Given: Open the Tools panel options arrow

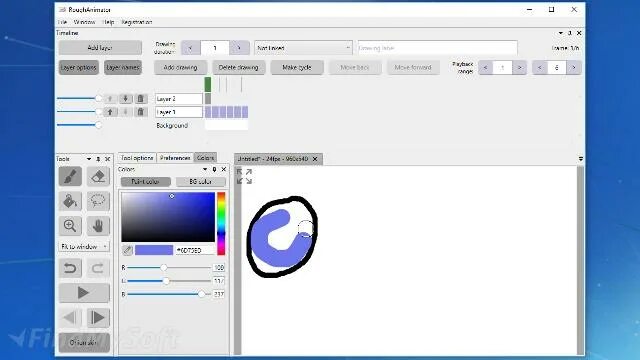Looking at the screenshot, I should [x=89, y=159].
